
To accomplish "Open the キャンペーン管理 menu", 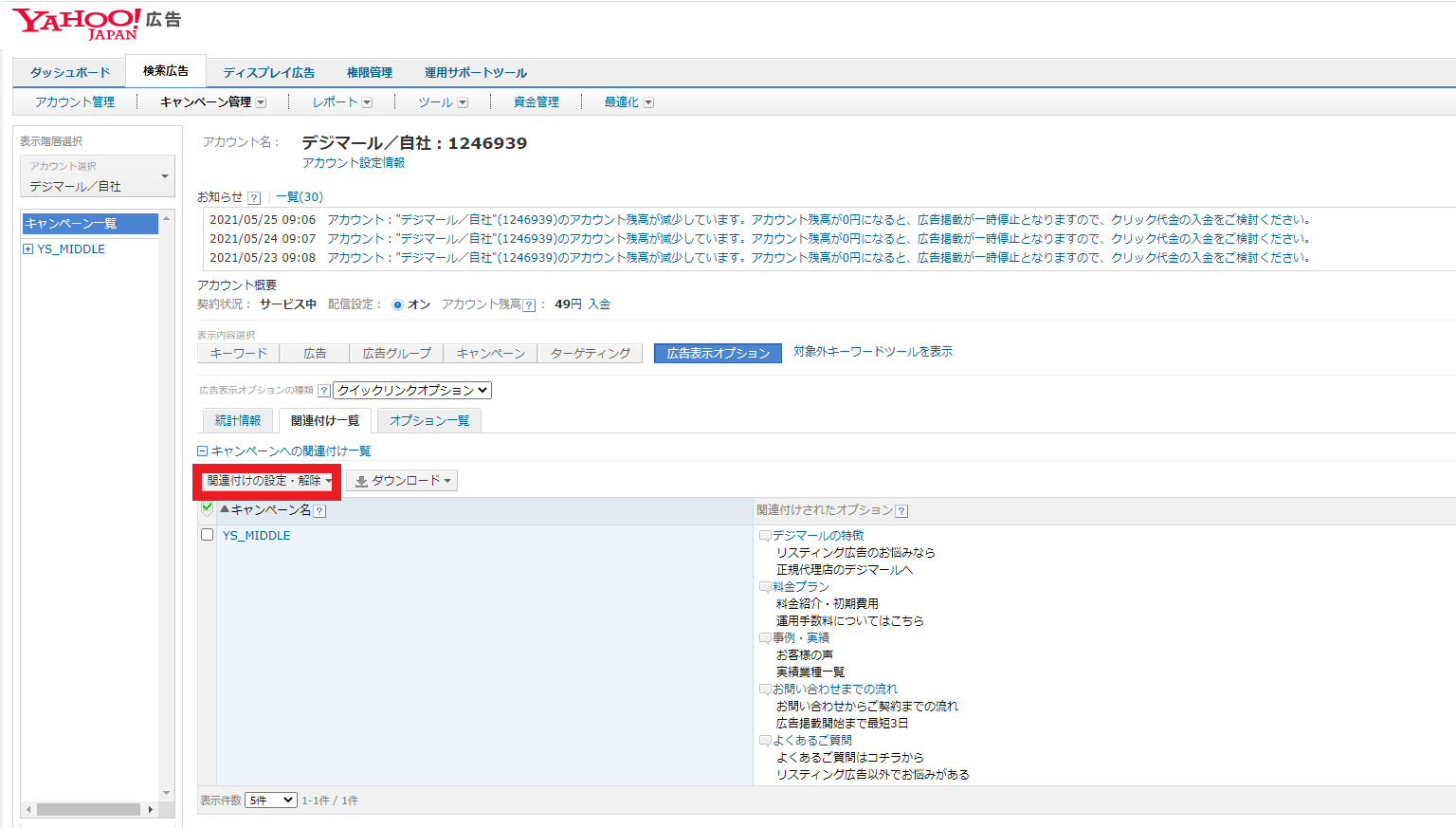I will pyautogui.click(x=213, y=102).
